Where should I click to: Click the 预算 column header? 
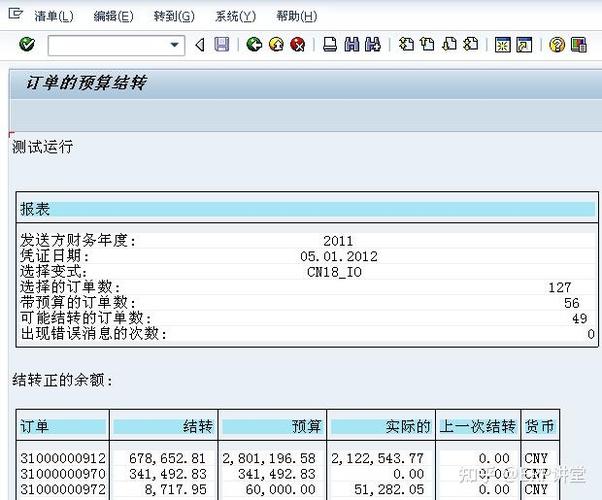pyautogui.click(x=272, y=427)
